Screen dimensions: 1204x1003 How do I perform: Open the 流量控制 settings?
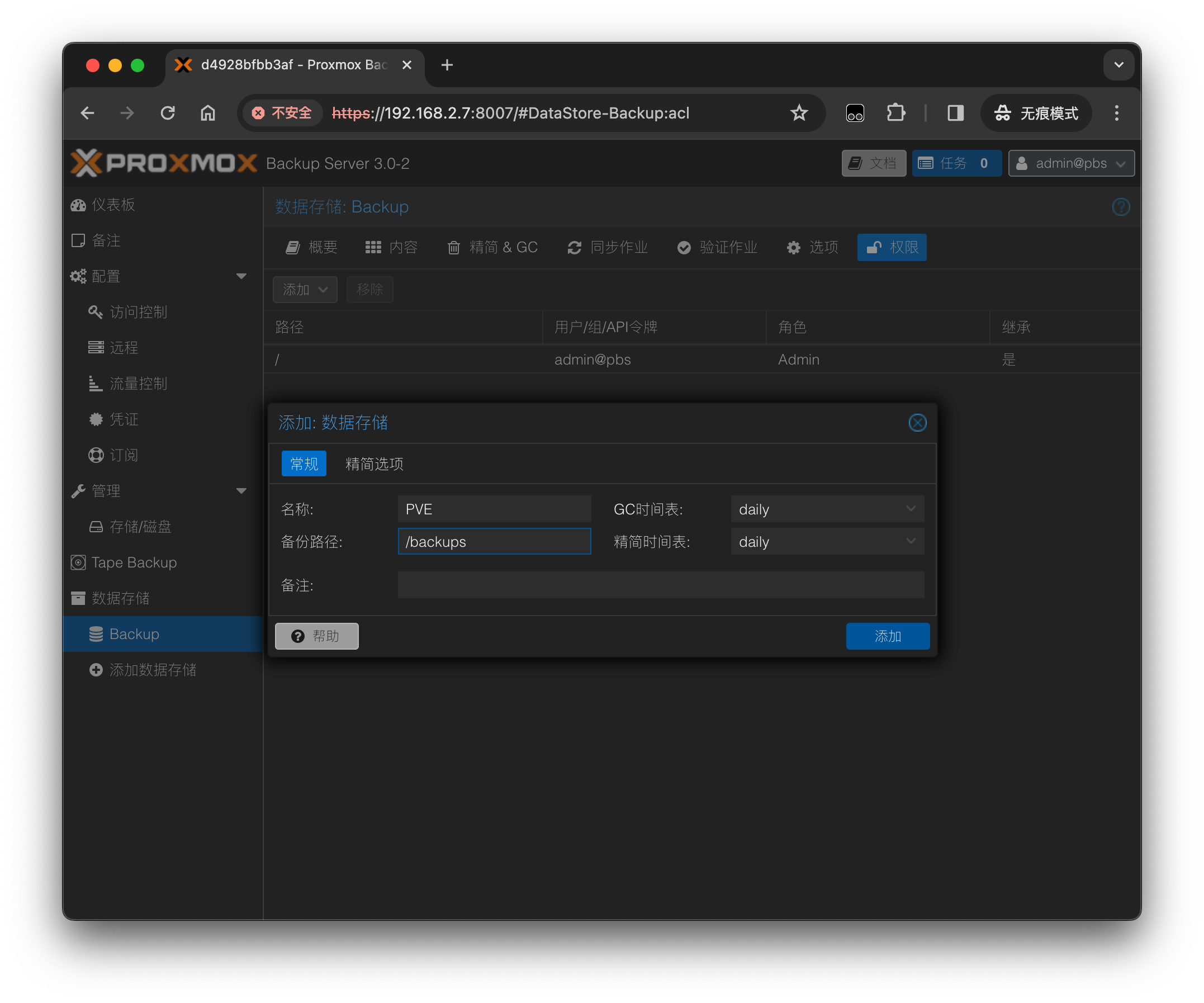click(139, 383)
